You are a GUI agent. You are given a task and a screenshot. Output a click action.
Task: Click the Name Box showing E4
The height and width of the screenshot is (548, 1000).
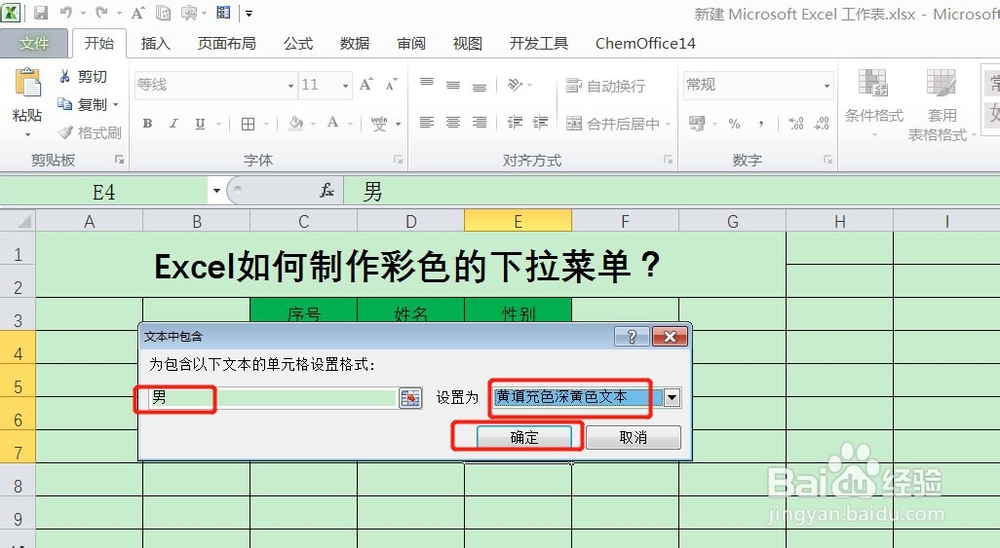(x=105, y=191)
